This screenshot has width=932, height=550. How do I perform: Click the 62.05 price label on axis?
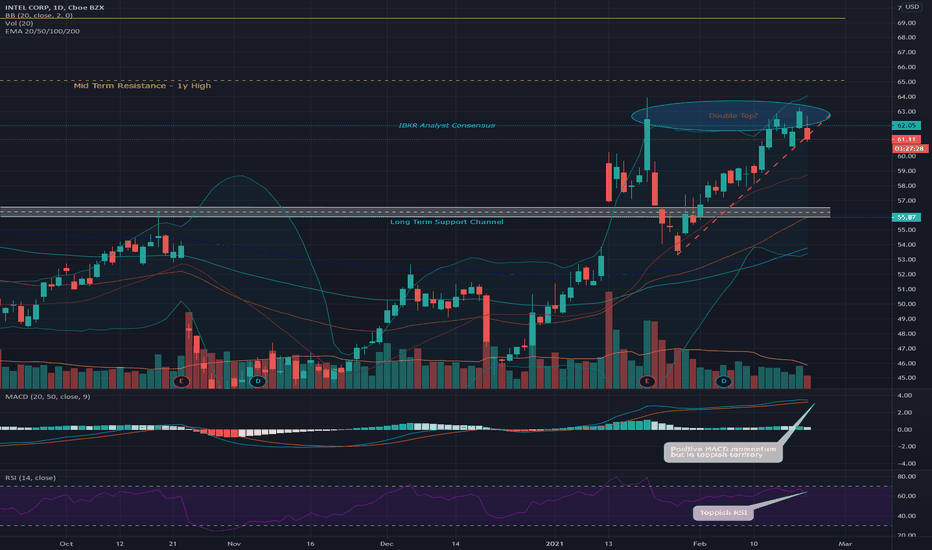pos(906,125)
